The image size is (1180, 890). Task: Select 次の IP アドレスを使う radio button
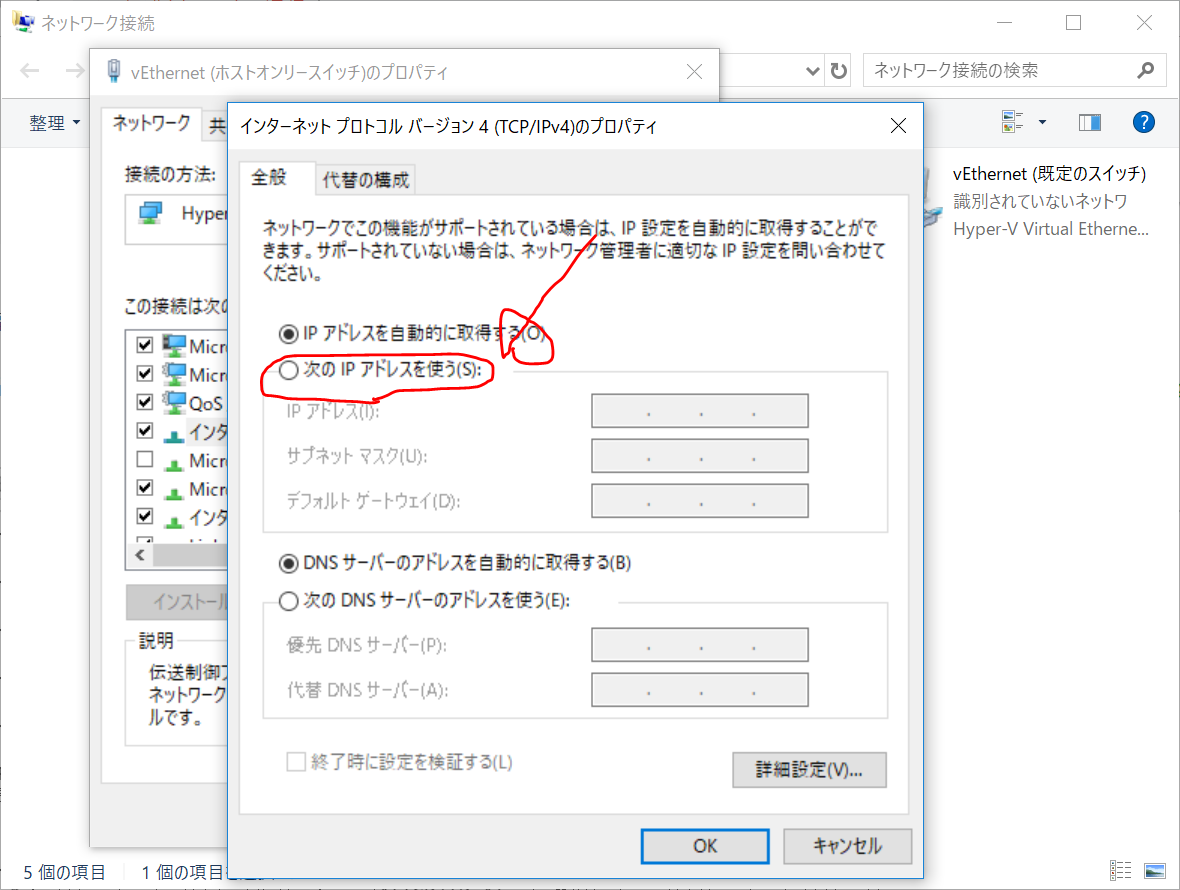pos(289,370)
